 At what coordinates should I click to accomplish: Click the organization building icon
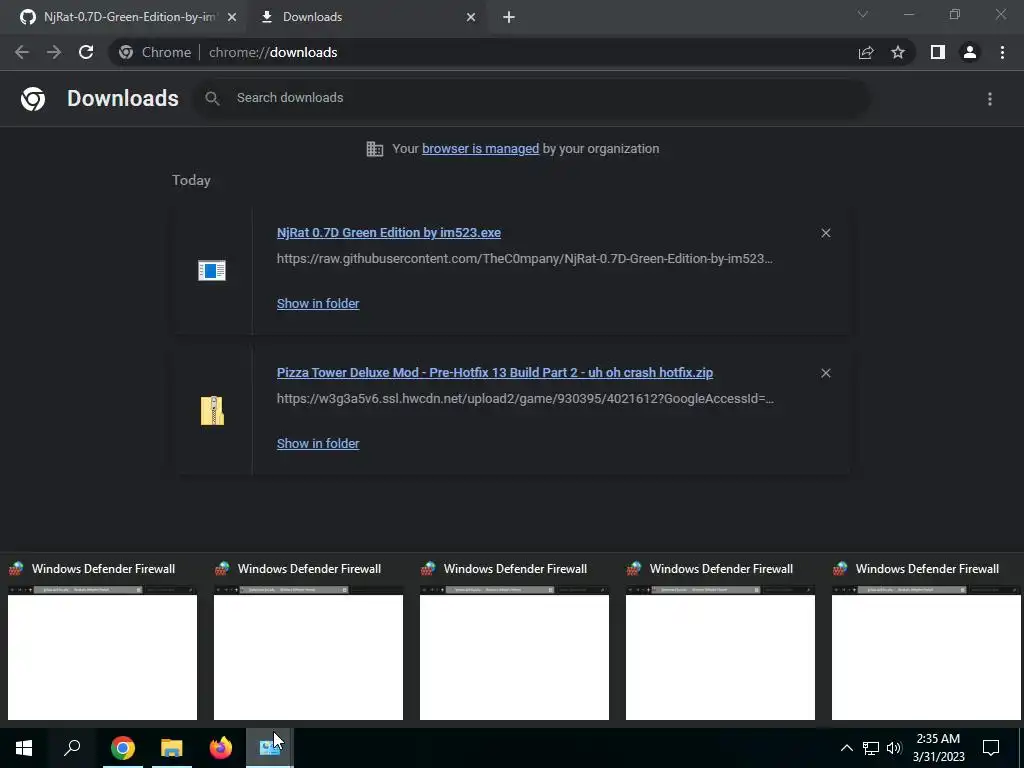tap(375, 149)
